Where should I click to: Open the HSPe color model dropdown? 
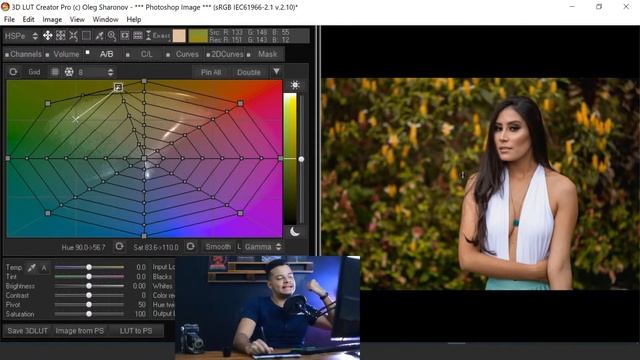pos(21,36)
